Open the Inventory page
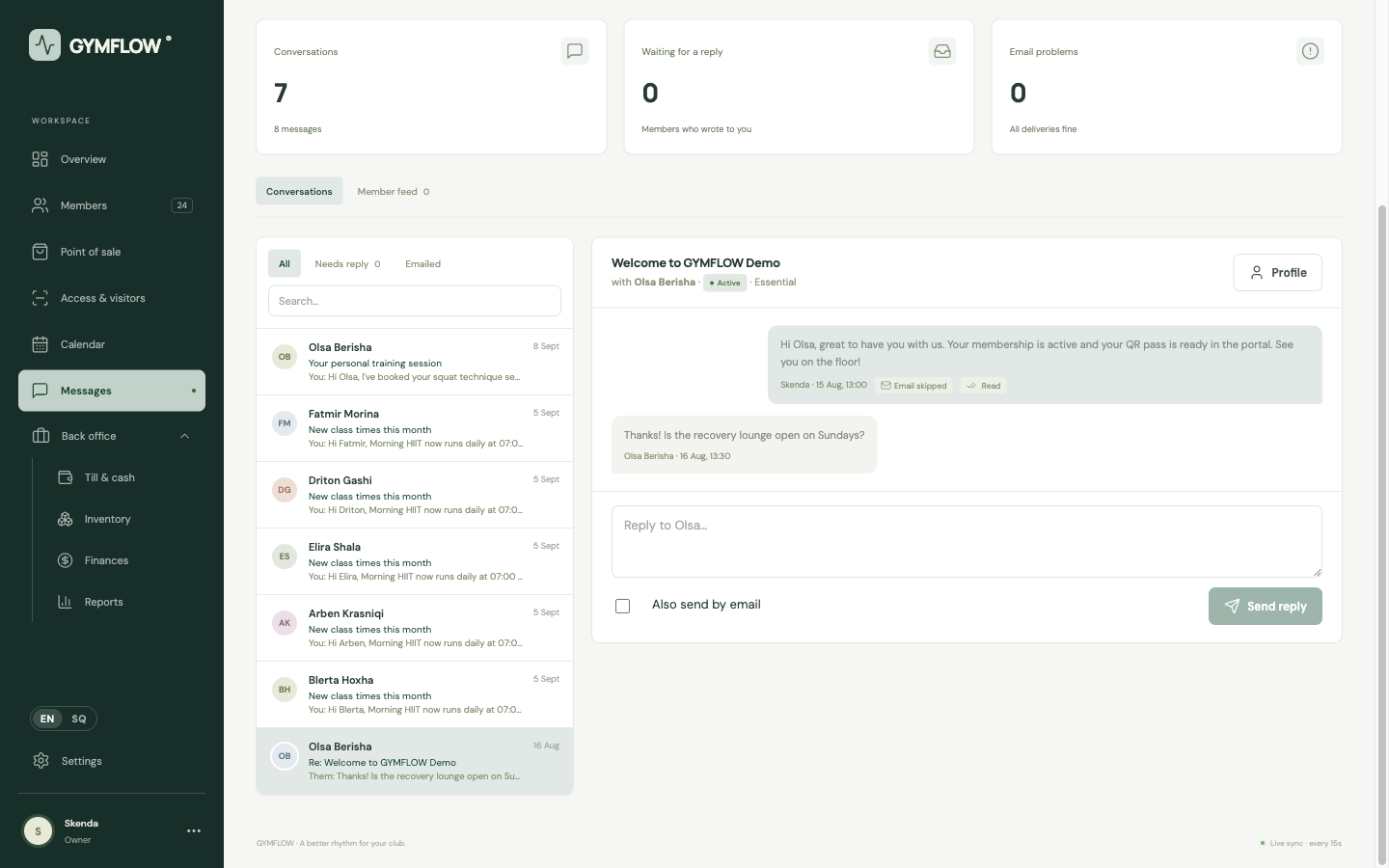The height and width of the screenshot is (868, 1389). [107, 519]
